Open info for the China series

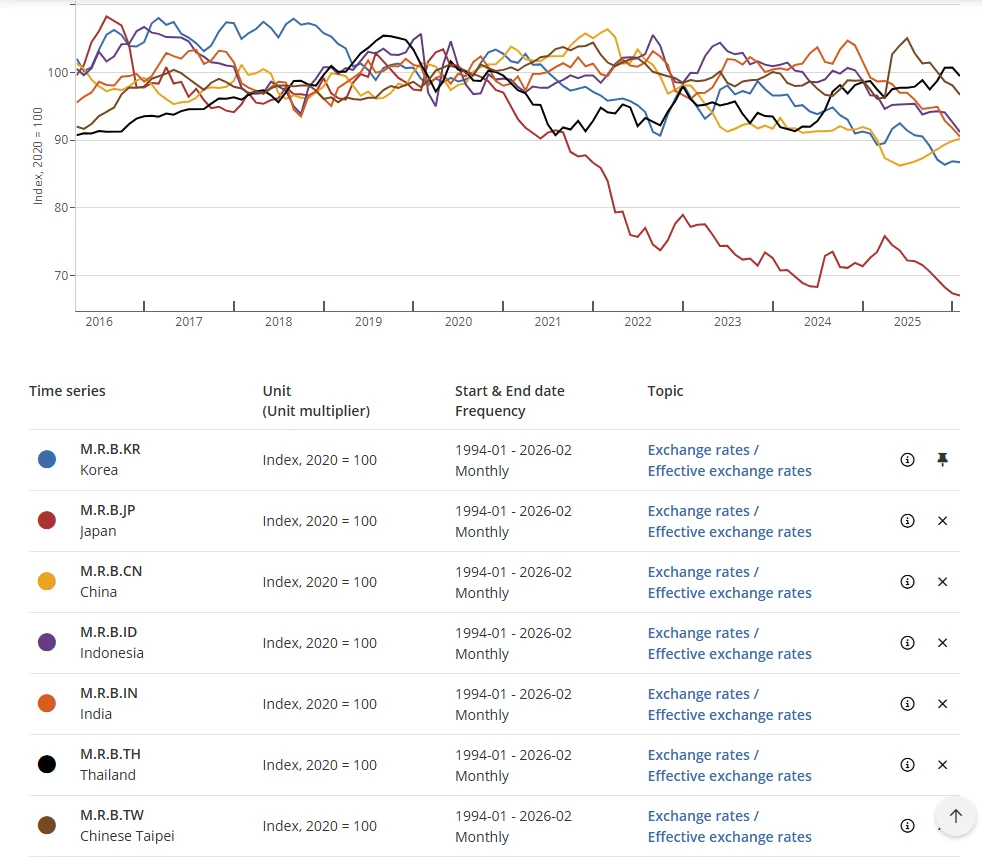click(907, 582)
